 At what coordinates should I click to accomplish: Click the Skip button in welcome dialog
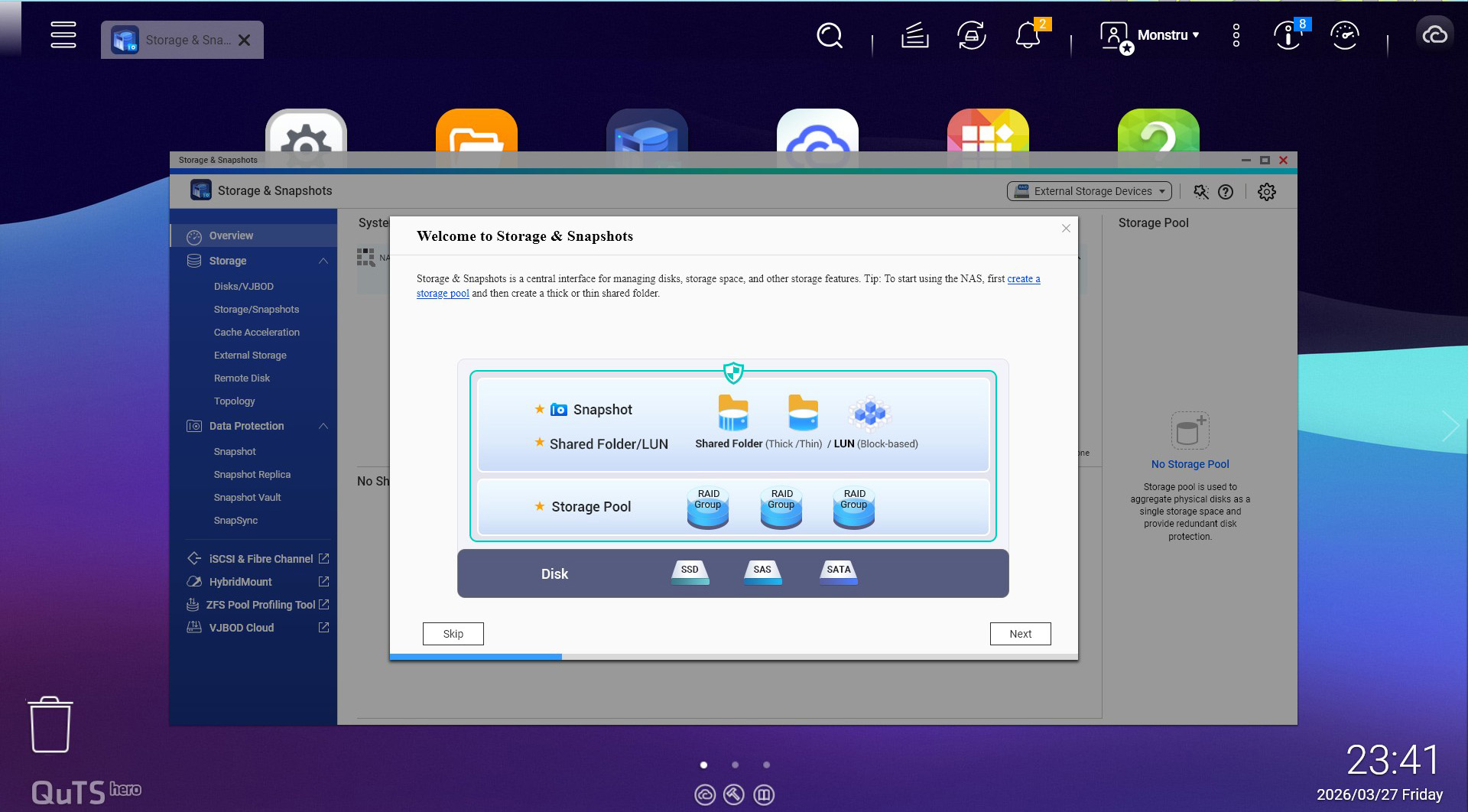[453, 634]
